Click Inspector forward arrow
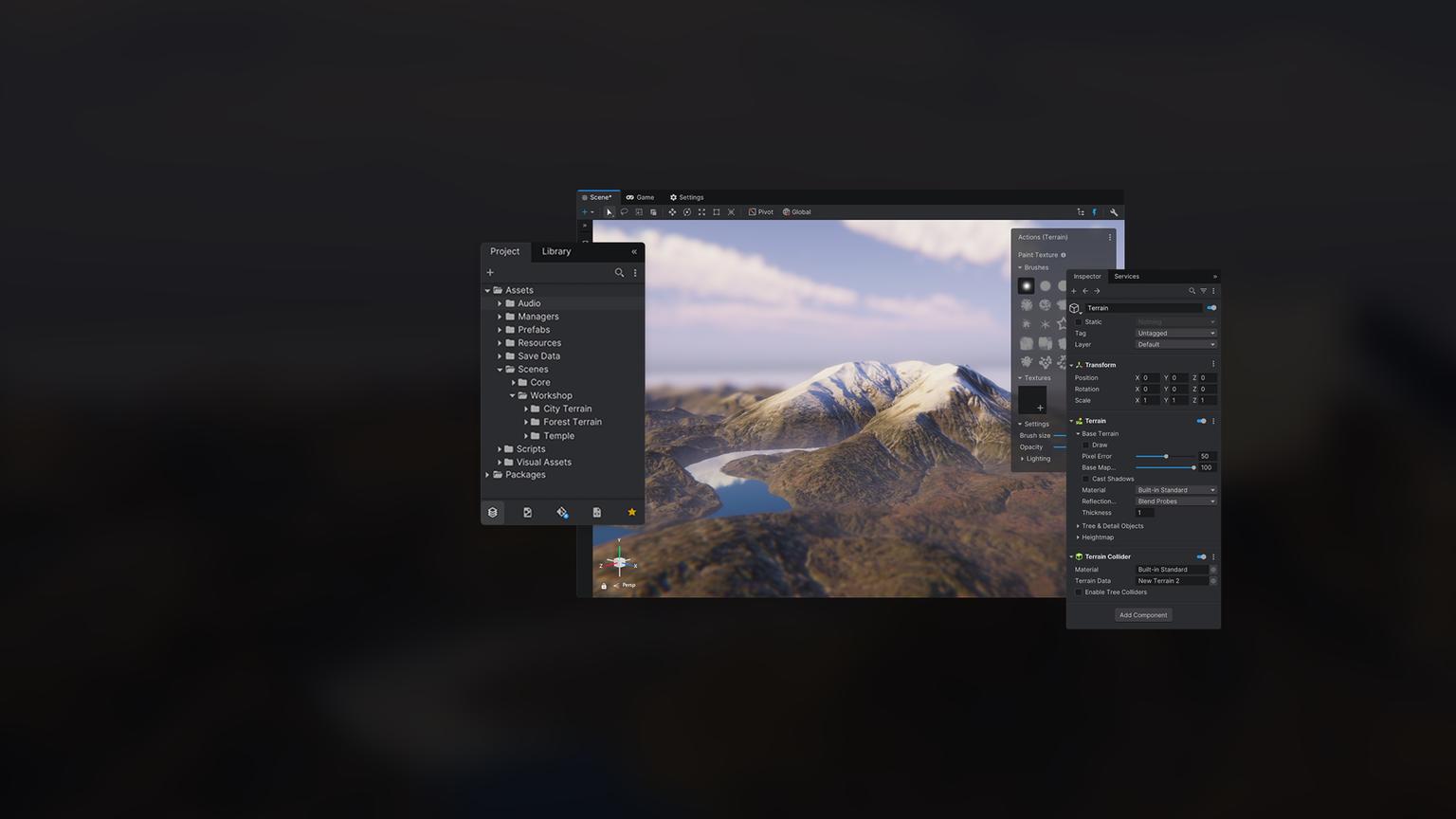The height and width of the screenshot is (819, 1456). pyautogui.click(x=1098, y=291)
